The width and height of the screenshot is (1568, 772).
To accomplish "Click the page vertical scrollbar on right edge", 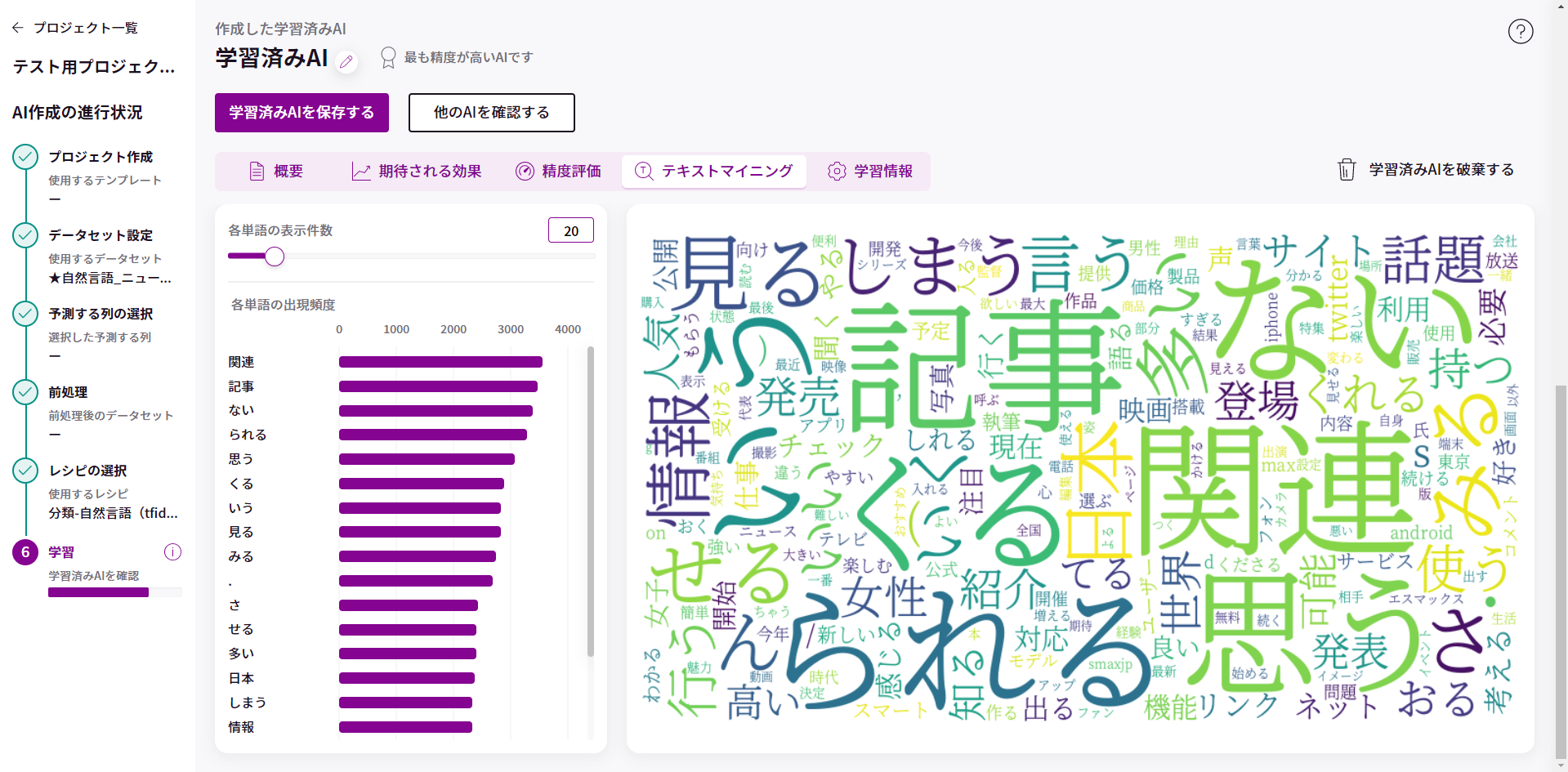I will [1561, 572].
